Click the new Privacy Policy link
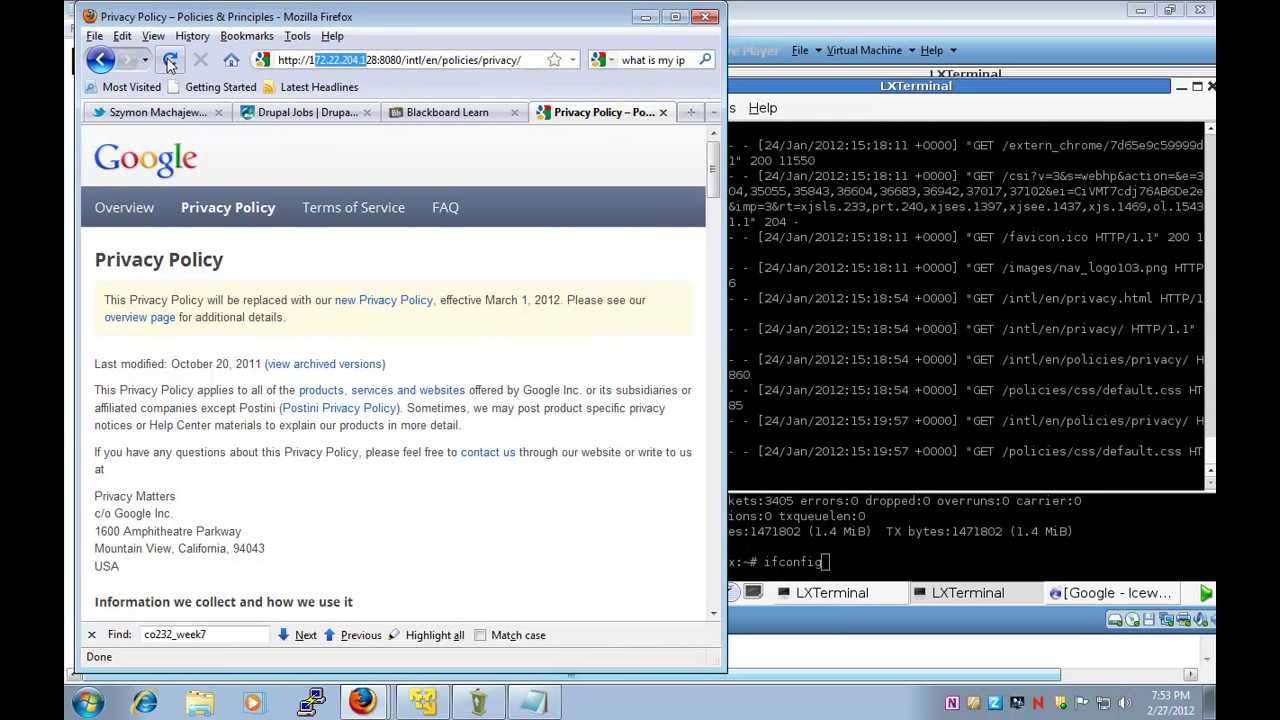Image resolution: width=1280 pixels, height=720 pixels. coord(384,300)
